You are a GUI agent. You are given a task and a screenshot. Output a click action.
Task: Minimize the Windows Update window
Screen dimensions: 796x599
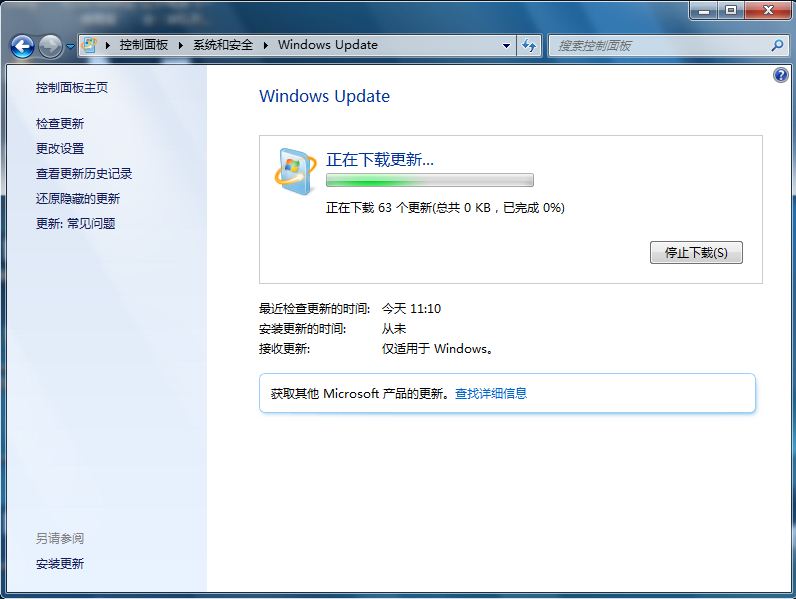pos(704,10)
